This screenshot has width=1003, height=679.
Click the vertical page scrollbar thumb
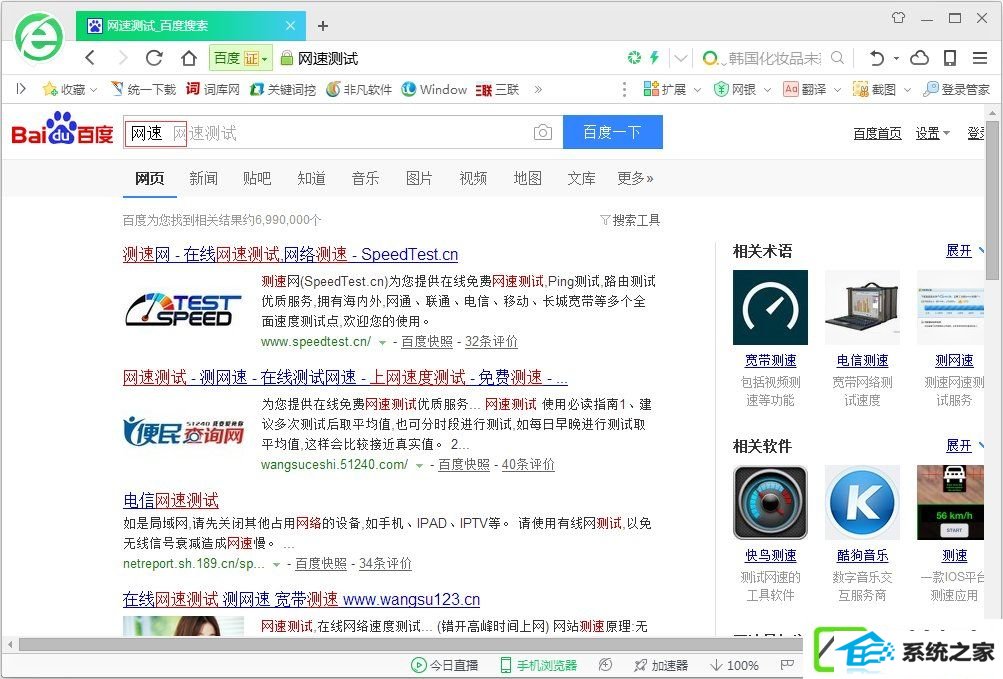pos(991,200)
